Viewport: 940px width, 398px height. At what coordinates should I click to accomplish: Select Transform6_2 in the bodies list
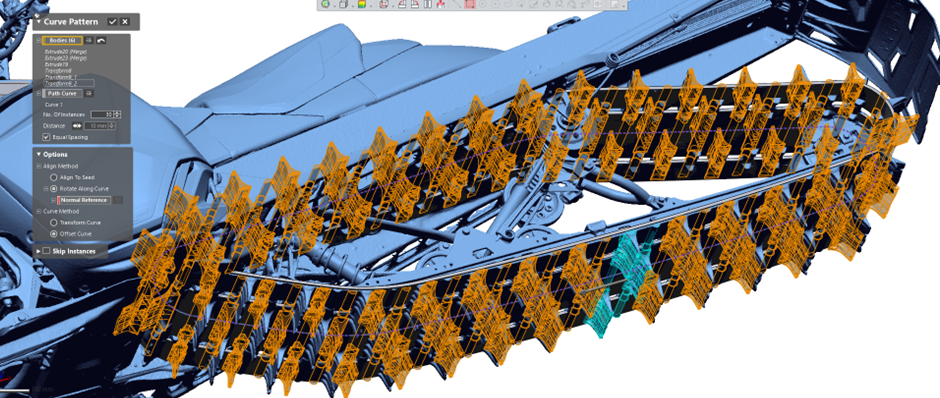point(69,83)
